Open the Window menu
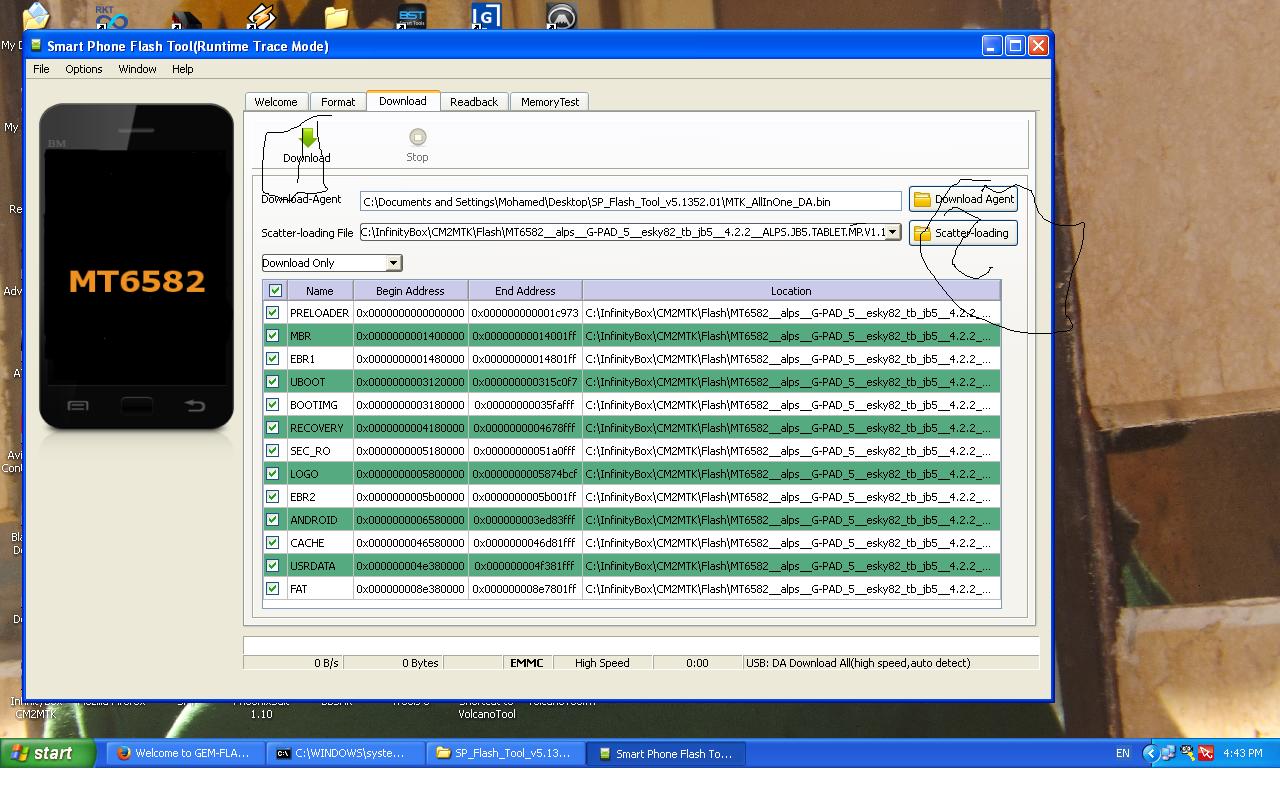1280x811 pixels. click(x=137, y=69)
